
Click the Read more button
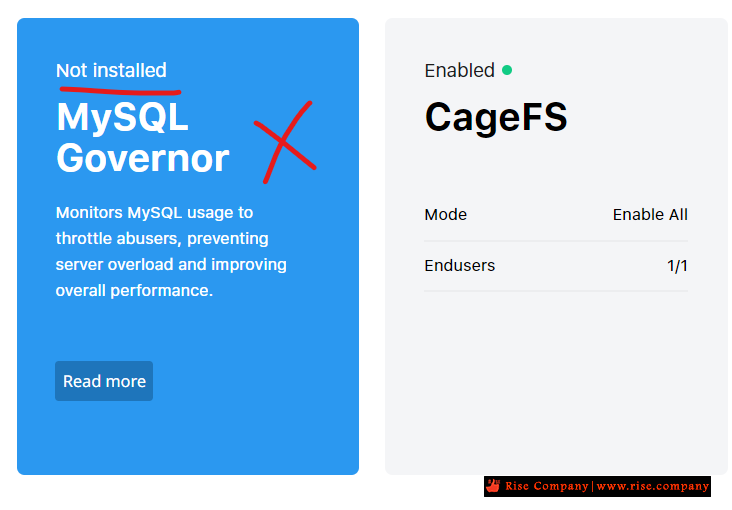(x=104, y=381)
